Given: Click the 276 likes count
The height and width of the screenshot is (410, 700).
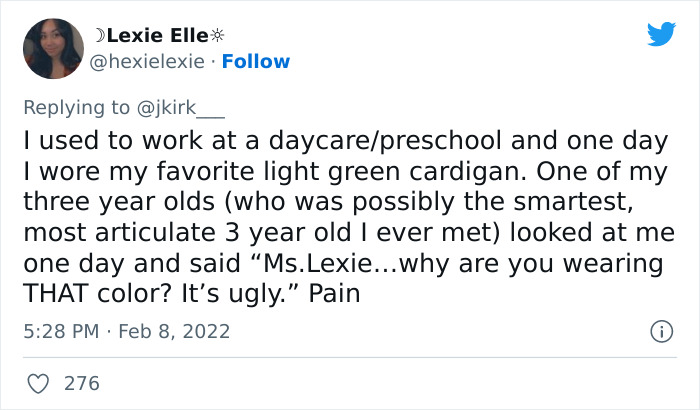Looking at the screenshot, I should [x=80, y=382].
